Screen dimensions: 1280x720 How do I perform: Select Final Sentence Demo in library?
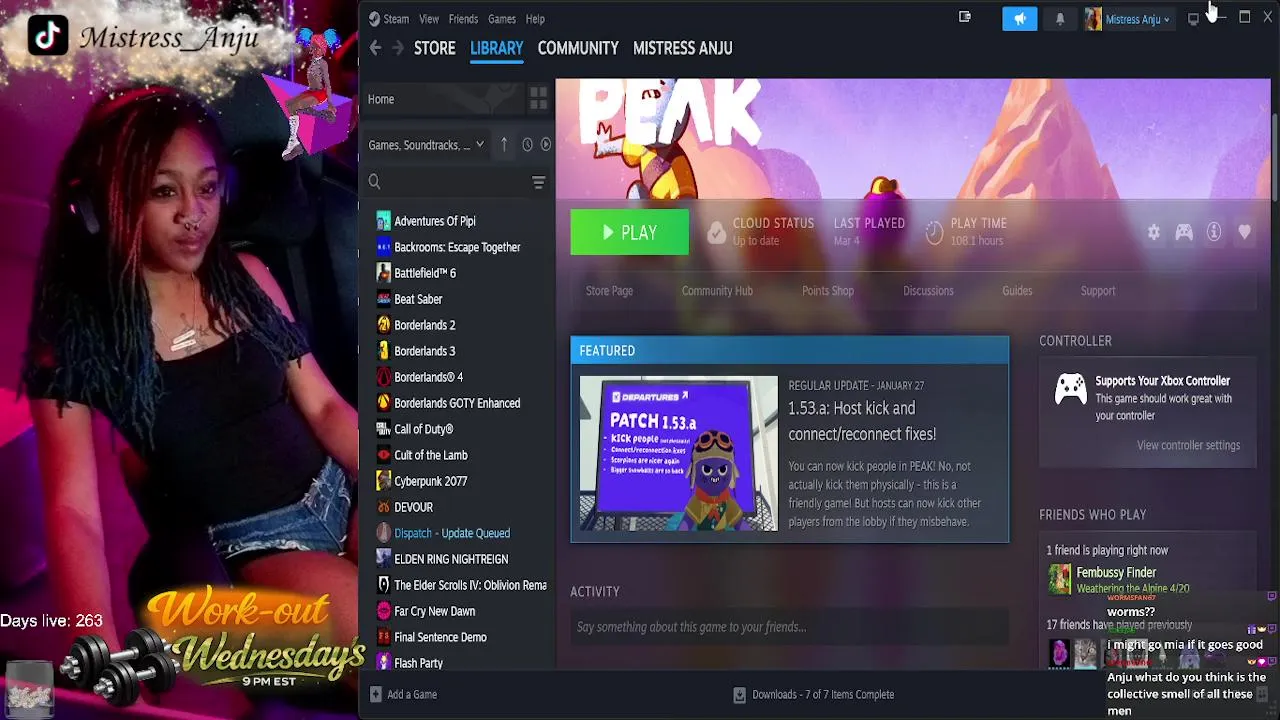pos(440,637)
